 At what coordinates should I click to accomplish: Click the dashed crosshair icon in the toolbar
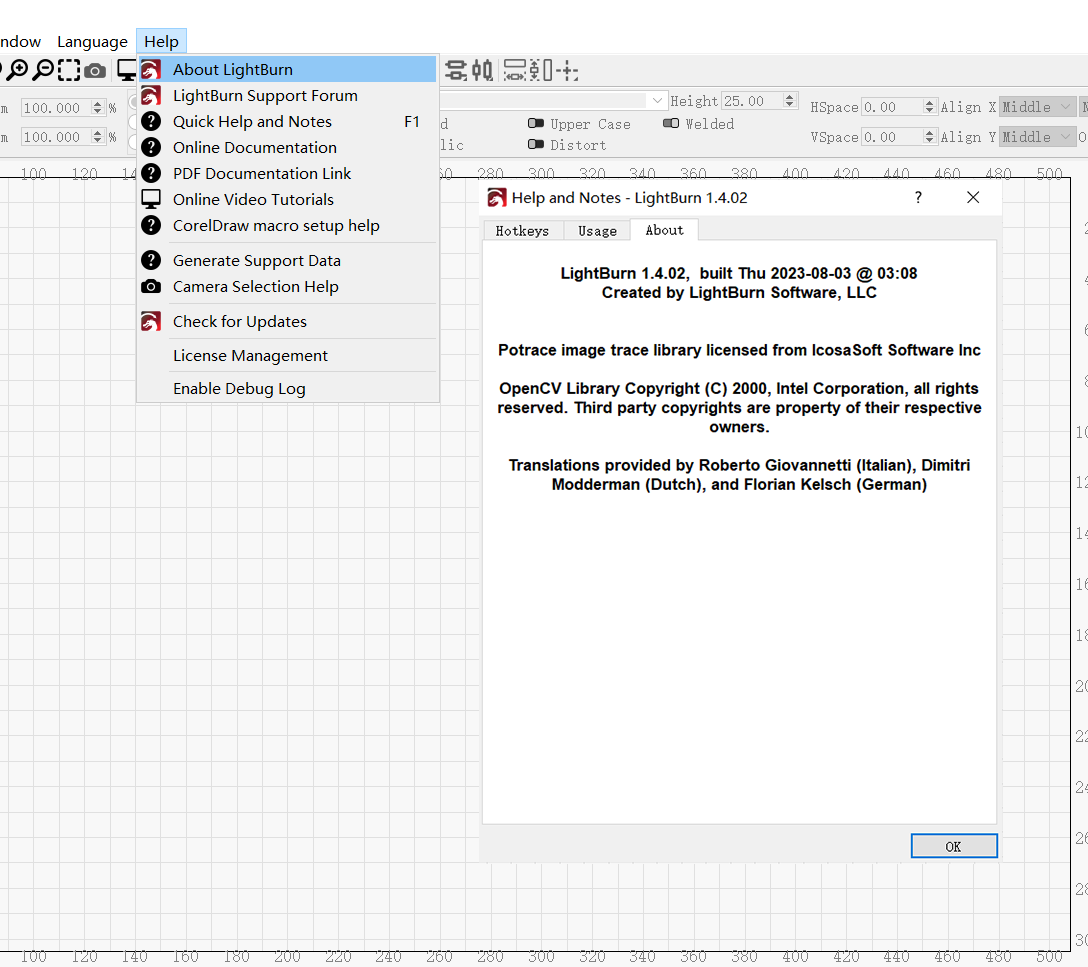pyautogui.click(x=567, y=70)
